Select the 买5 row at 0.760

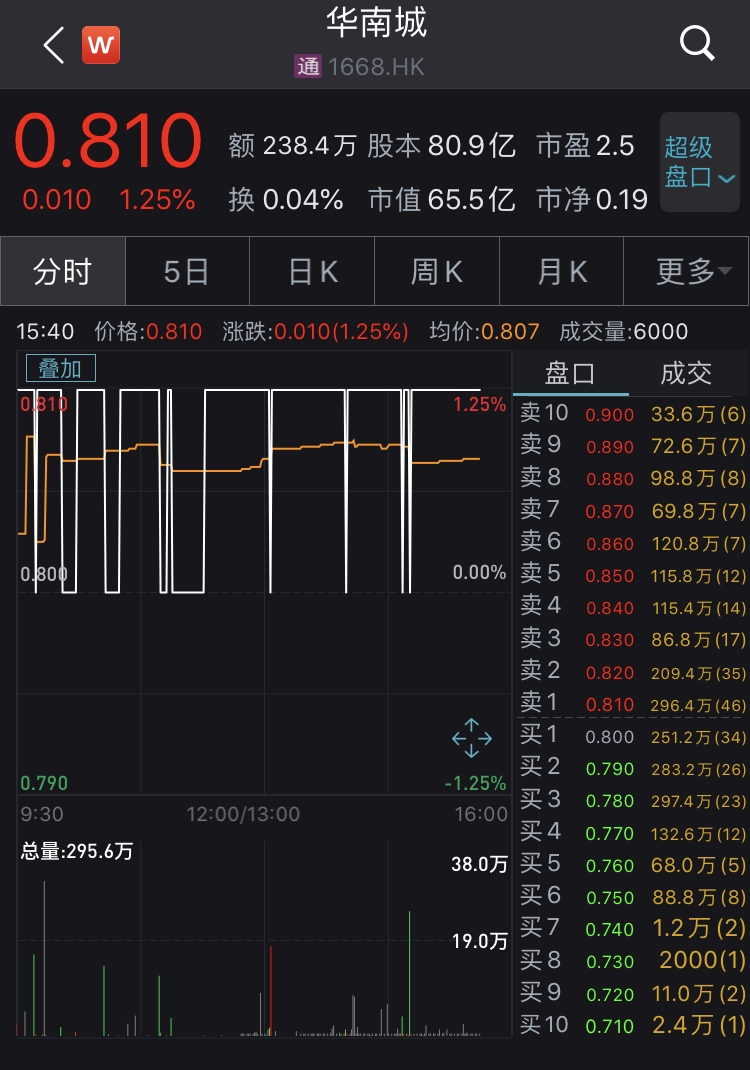coord(632,865)
